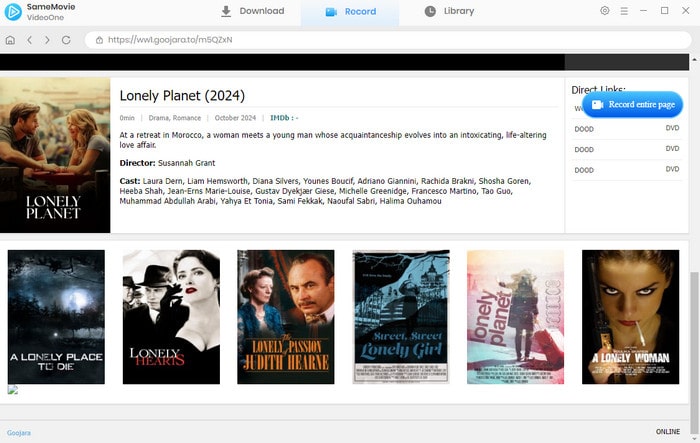Click the 0min duration text
The width and height of the screenshot is (700, 443).
(127, 118)
